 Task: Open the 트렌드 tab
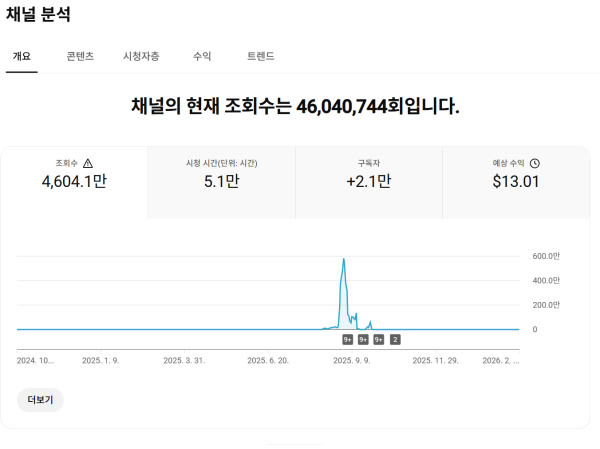tap(260, 57)
